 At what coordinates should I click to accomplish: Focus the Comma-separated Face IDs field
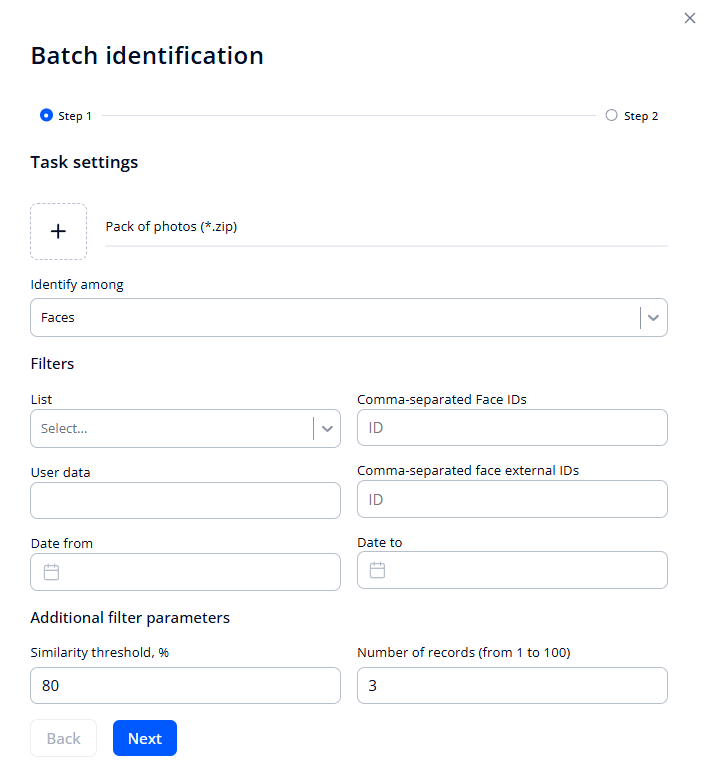[511, 427]
